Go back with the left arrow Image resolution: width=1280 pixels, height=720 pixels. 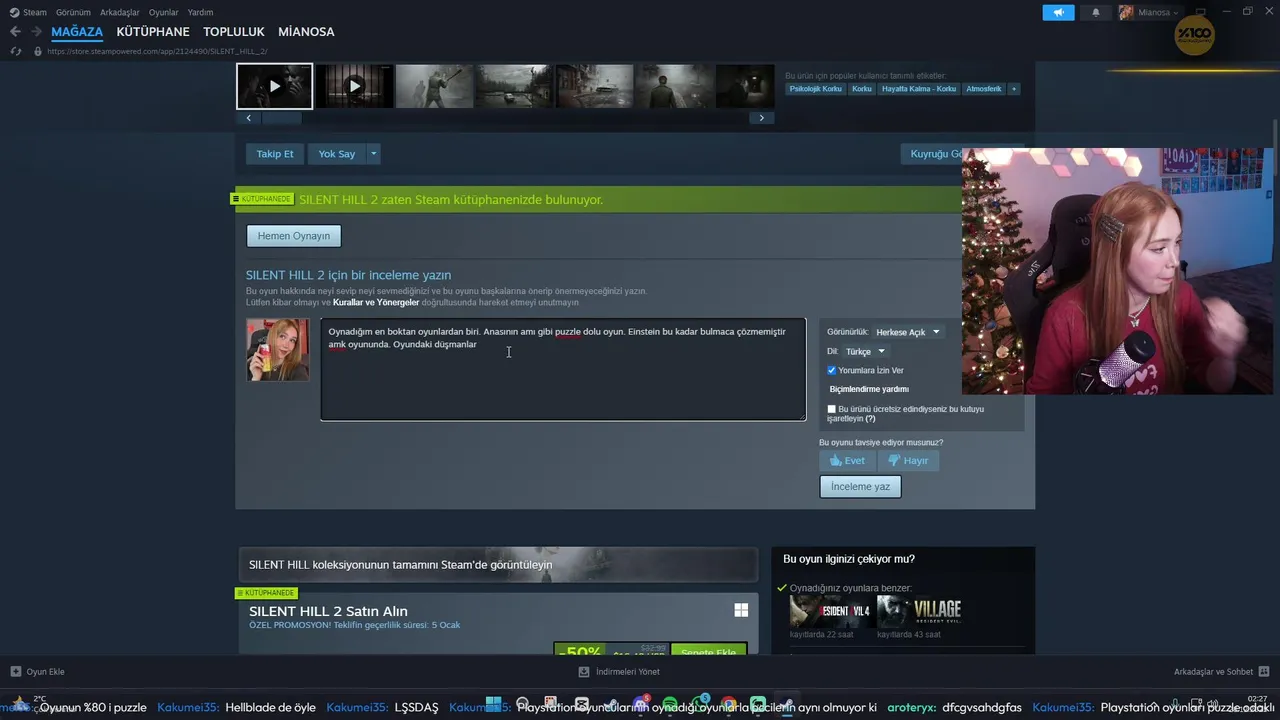tap(15, 31)
